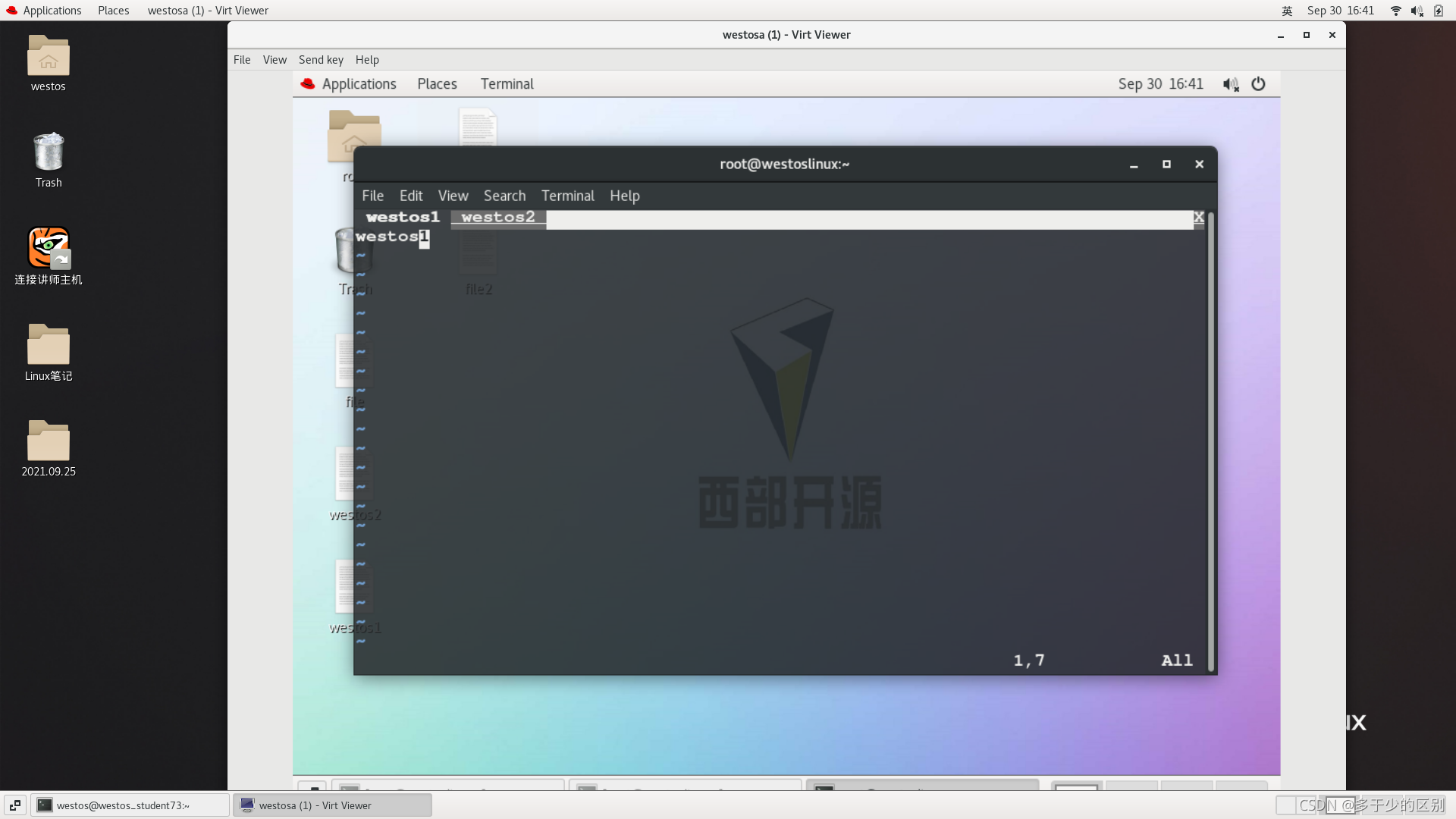Viewport: 1456px width, 819px height.
Task: Select the westos1 vim tab
Action: tap(403, 218)
